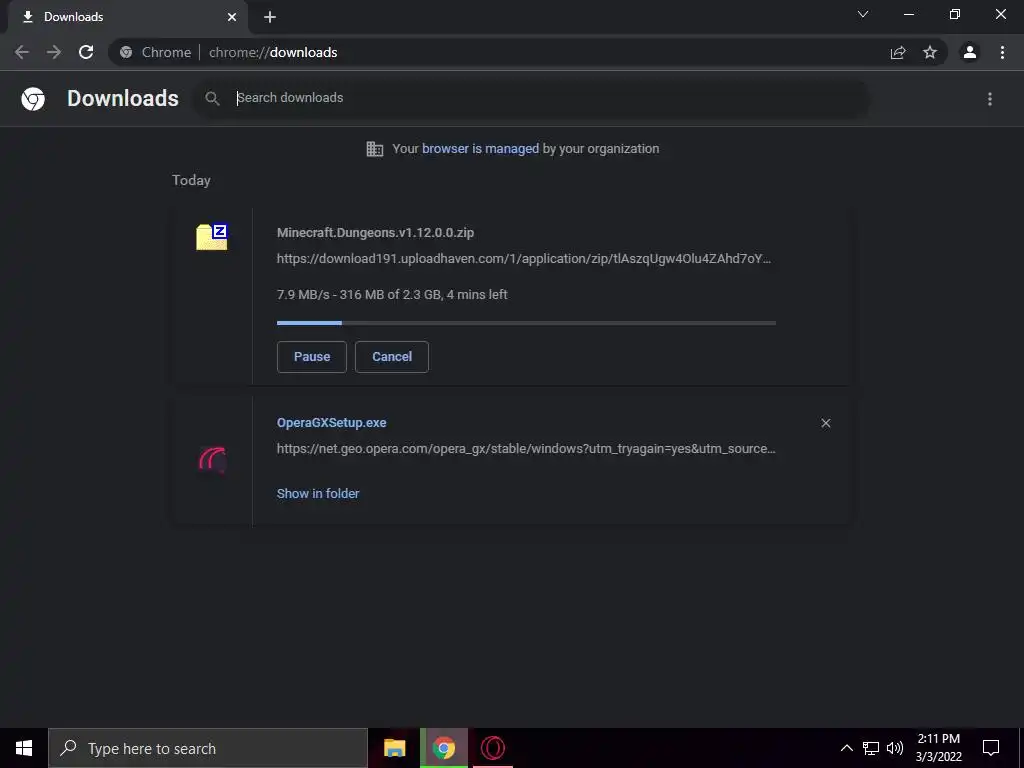Open Opera GX from the taskbar
The height and width of the screenshot is (768, 1024).
[x=493, y=748]
